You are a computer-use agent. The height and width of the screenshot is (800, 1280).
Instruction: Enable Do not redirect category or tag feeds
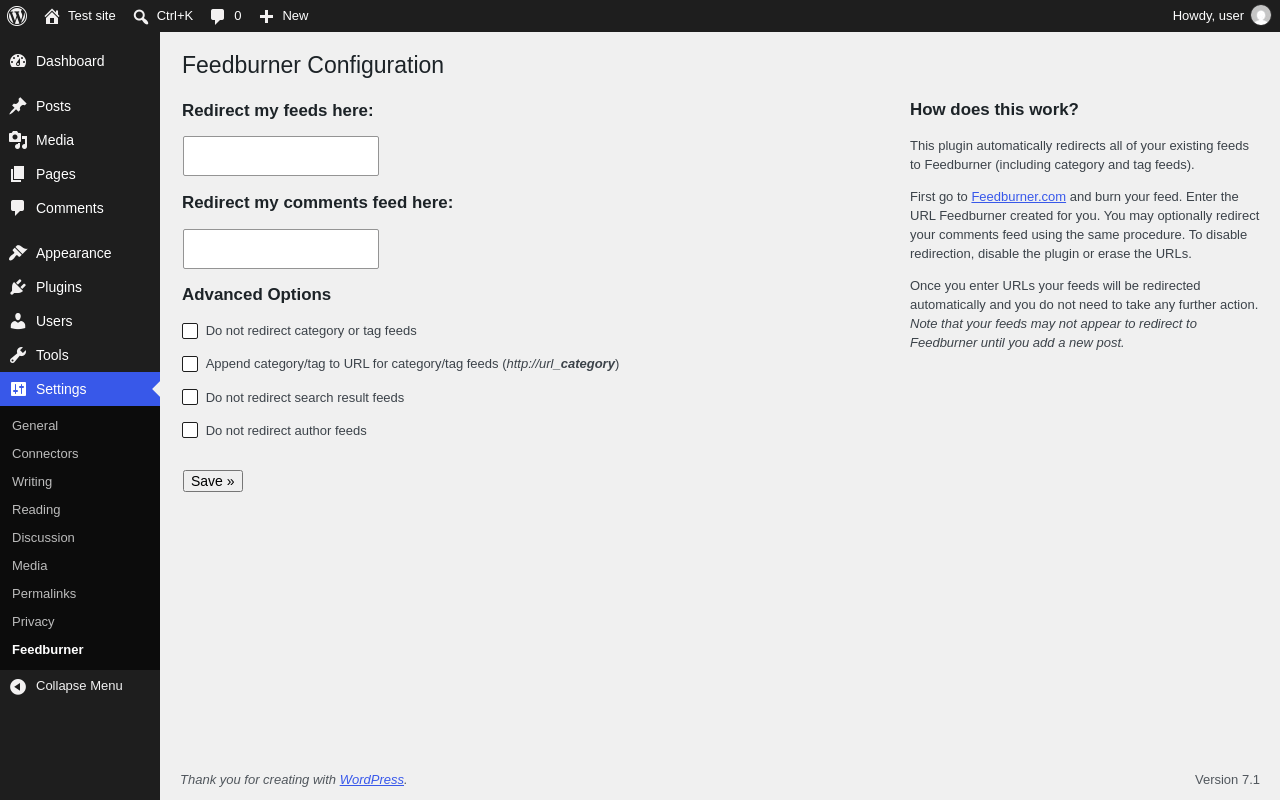(190, 331)
